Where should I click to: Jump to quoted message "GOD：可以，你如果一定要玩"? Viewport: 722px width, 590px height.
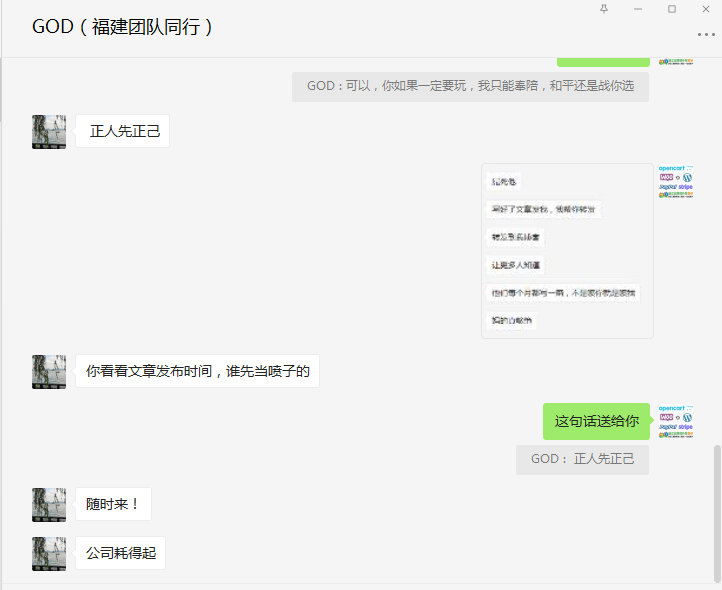point(470,87)
